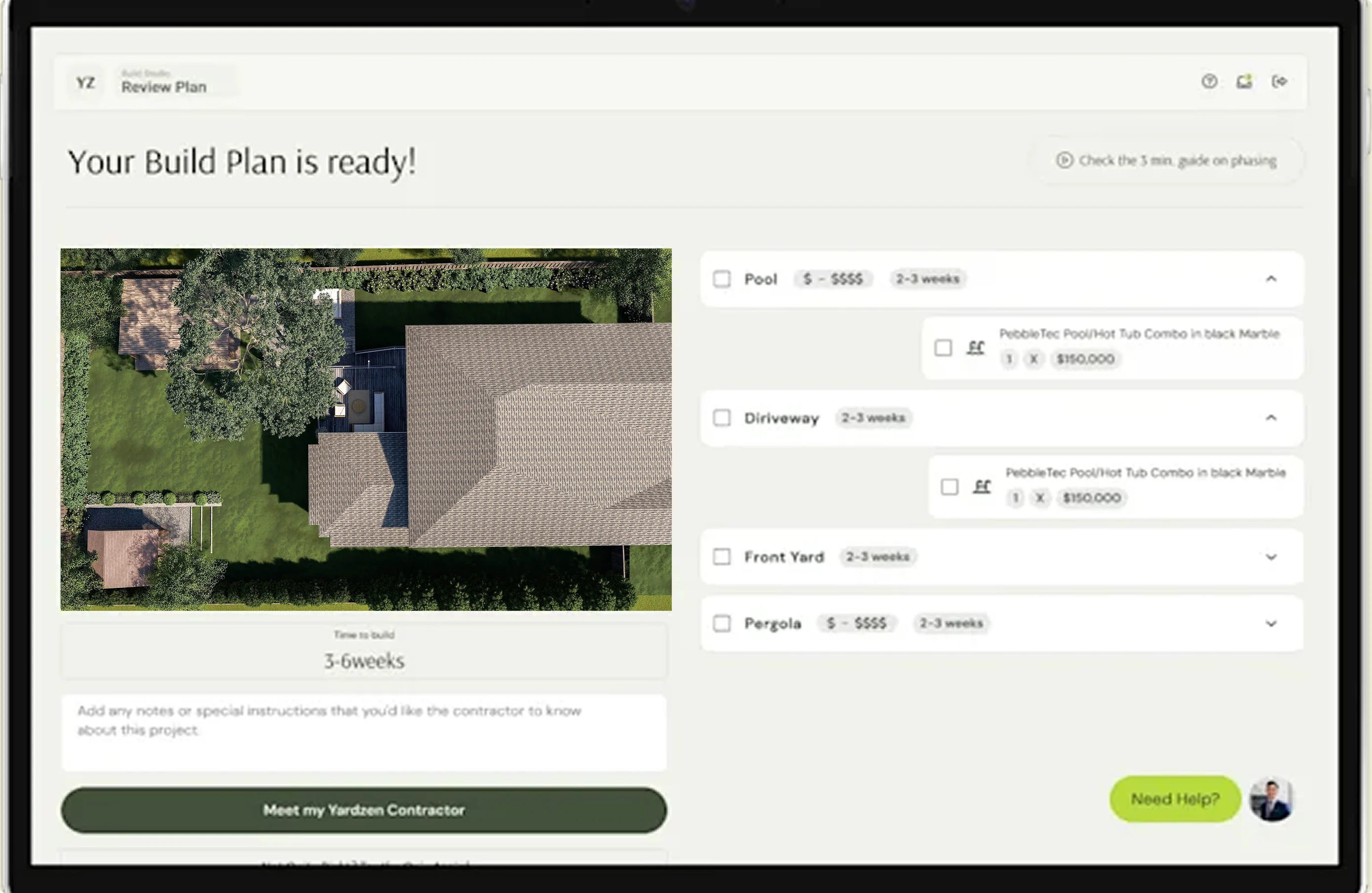The width and height of the screenshot is (1372, 893).
Task: Collapse the Pool section chevron
Action: (x=1271, y=279)
